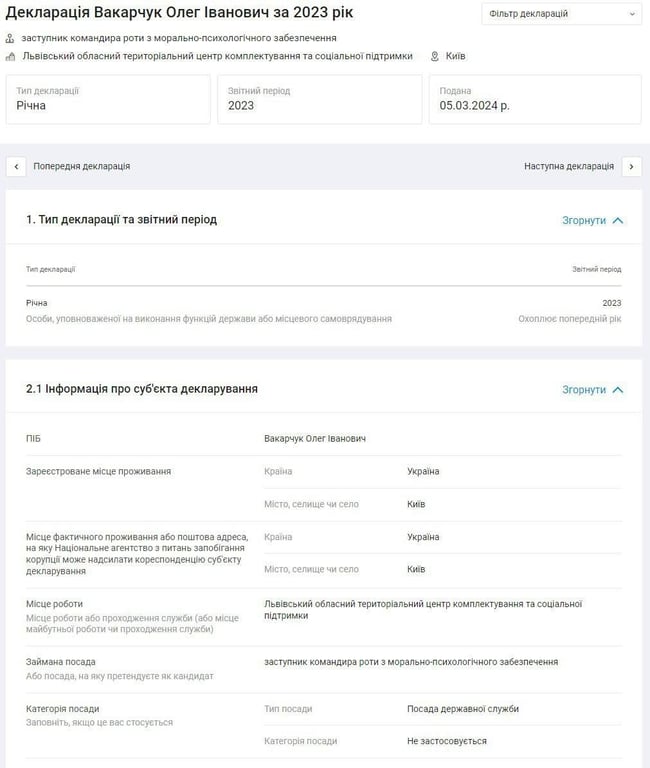650x768 pixels.
Task: Click heading 2.1 Інформація про суб'єкта декларування
Action: pyautogui.click(x=142, y=389)
